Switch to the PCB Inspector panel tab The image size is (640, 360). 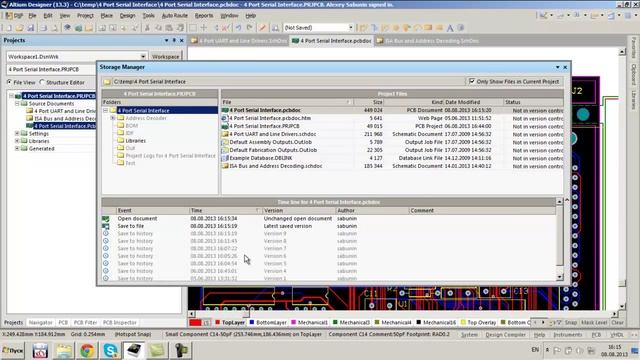119,322
